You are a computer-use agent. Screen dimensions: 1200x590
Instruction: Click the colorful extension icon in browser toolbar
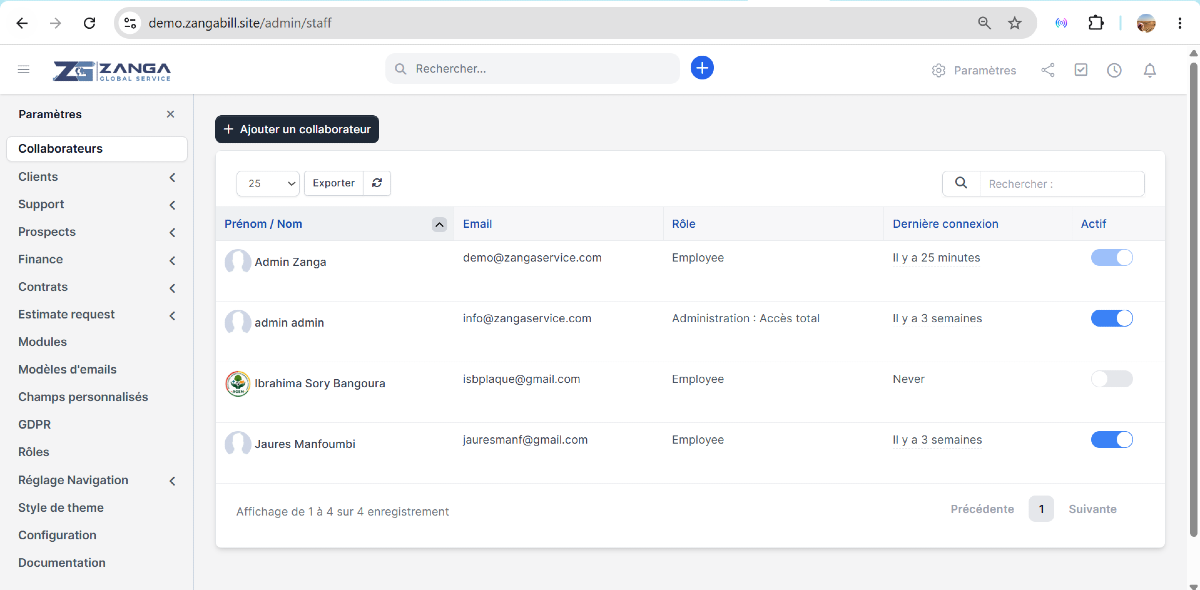(1061, 22)
